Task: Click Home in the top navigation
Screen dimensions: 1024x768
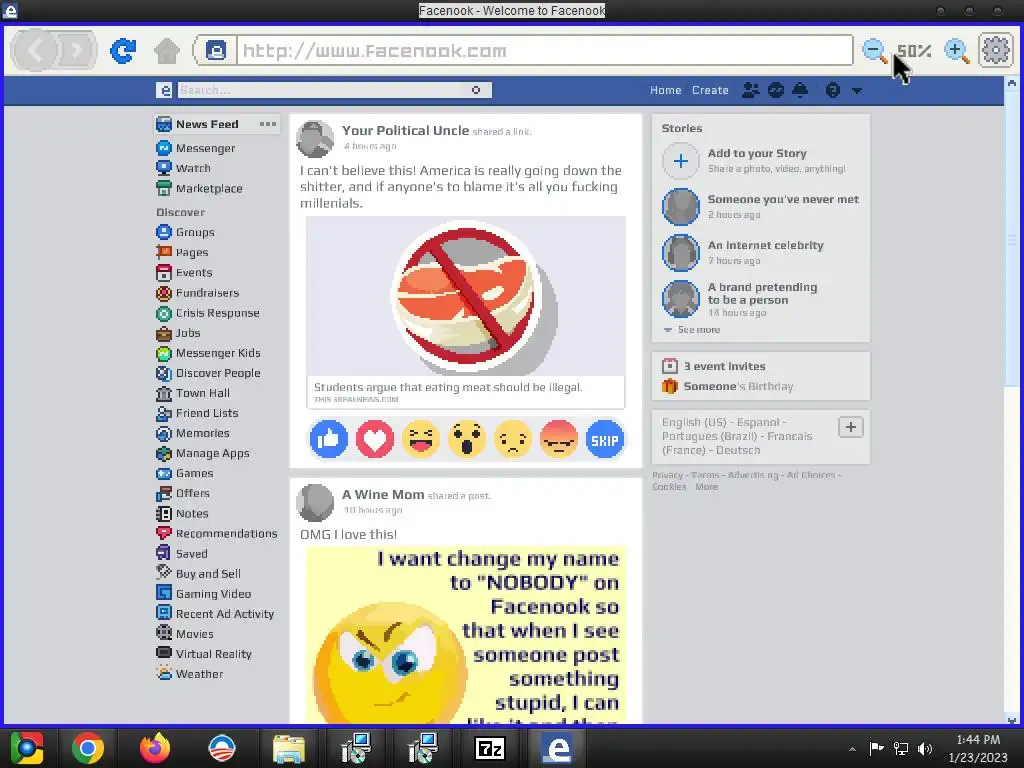Action: point(665,90)
